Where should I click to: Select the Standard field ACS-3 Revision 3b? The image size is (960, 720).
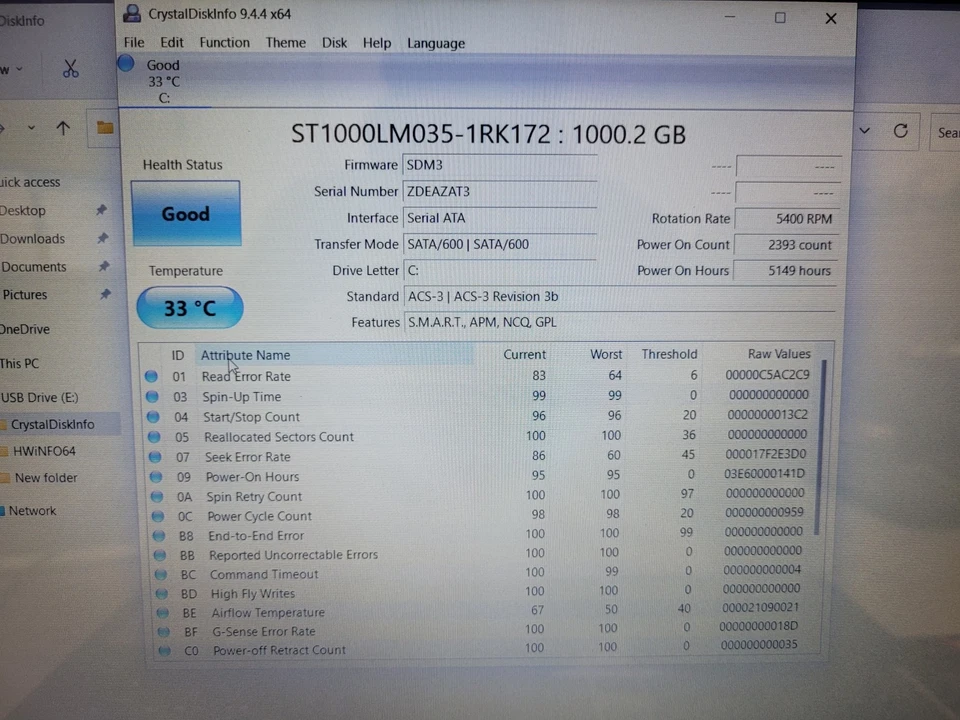coord(620,296)
